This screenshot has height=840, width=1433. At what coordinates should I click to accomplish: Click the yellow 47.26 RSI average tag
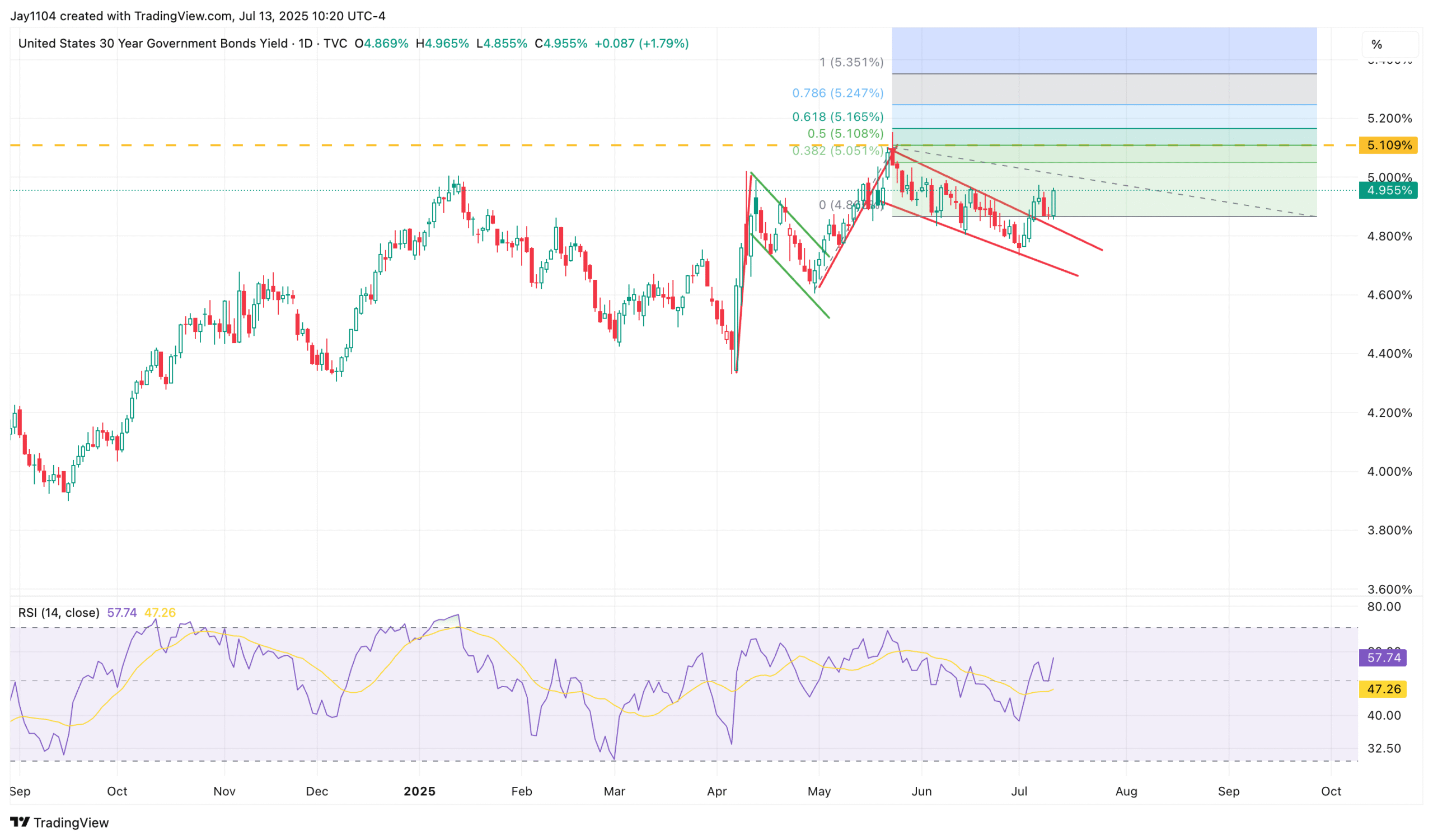[1383, 689]
